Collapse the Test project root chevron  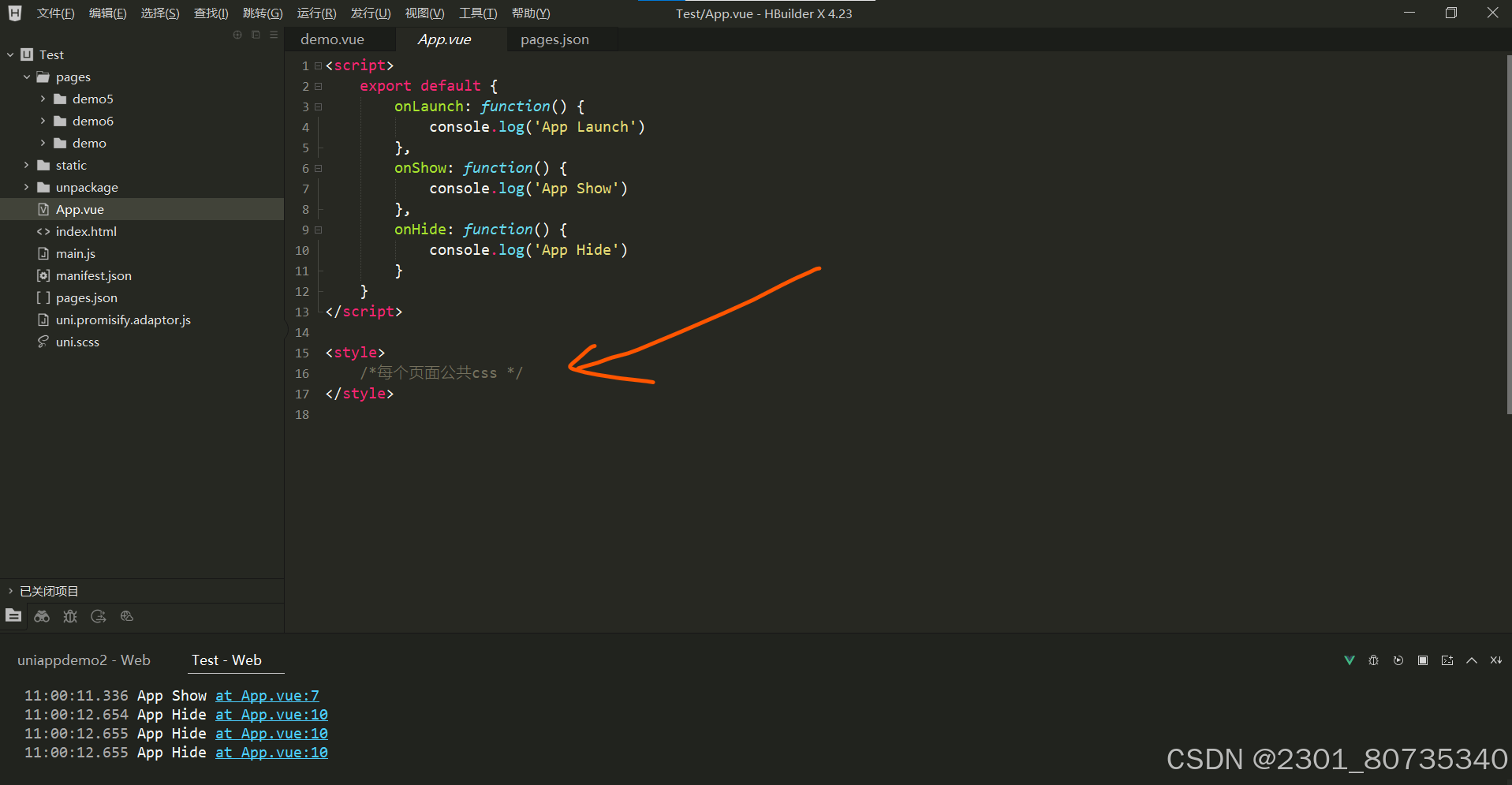(10, 54)
